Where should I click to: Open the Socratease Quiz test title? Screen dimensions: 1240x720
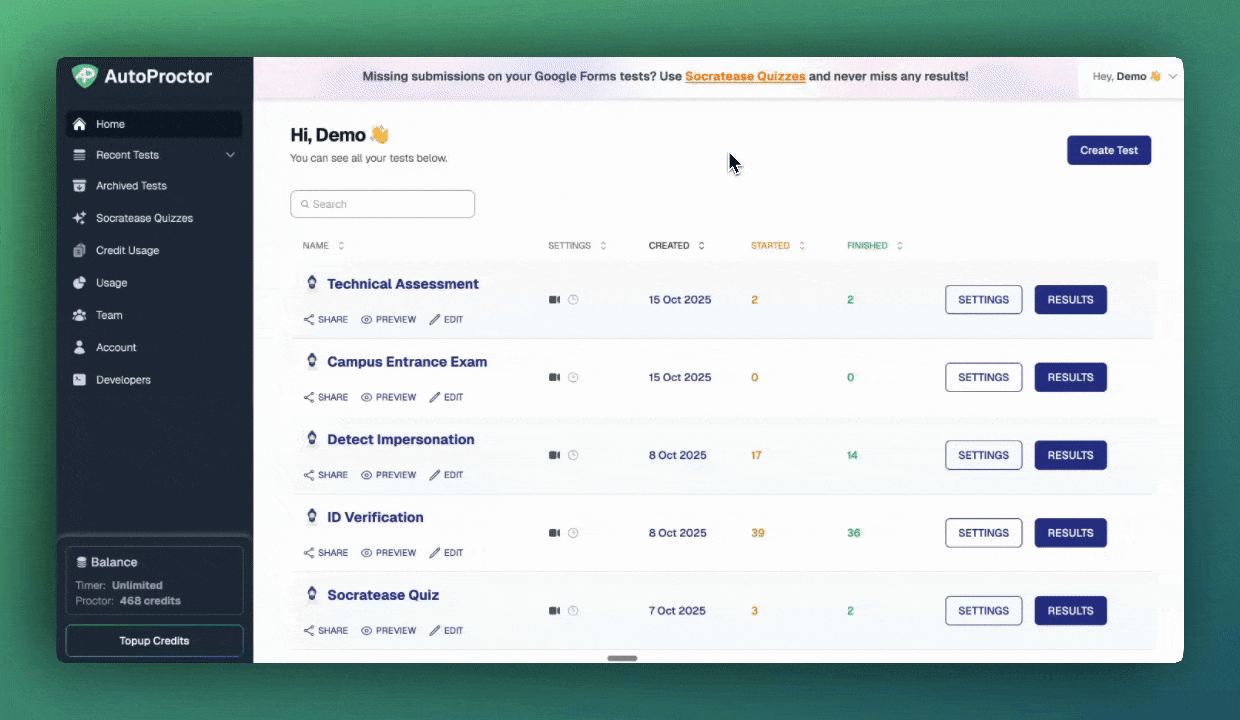click(x=383, y=595)
